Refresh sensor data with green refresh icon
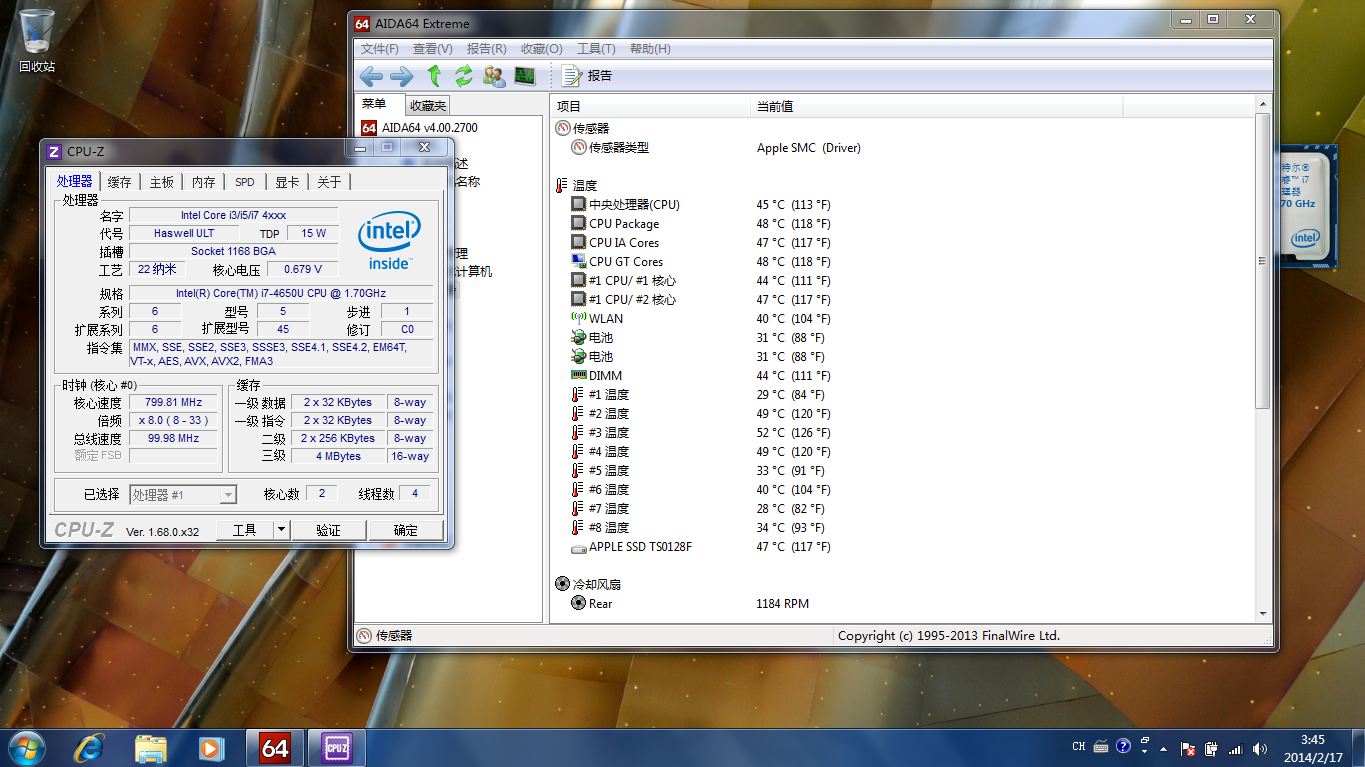Viewport: 1365px width, 767px height. (x=464, y=76)
